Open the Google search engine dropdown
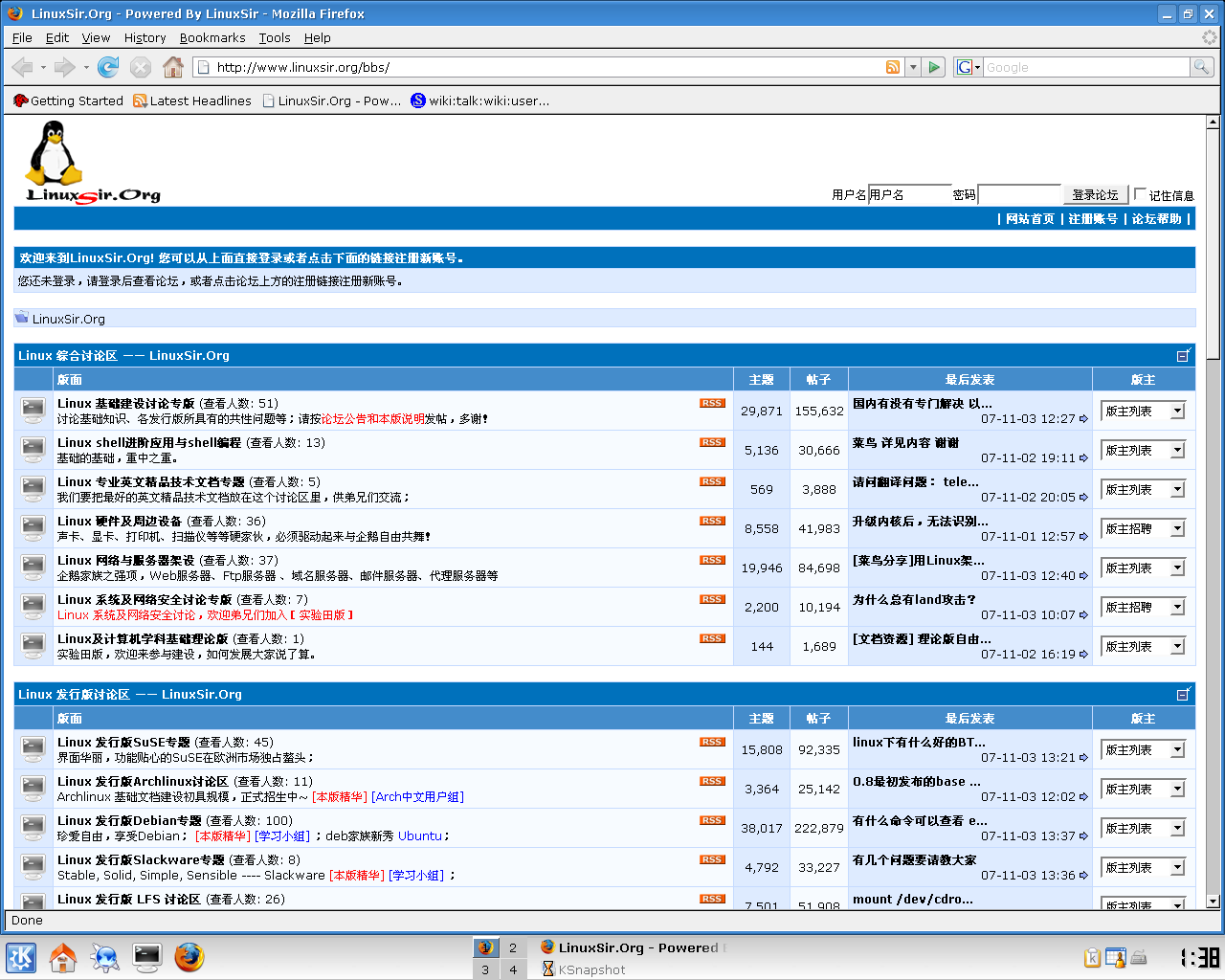 click(969, 67)
